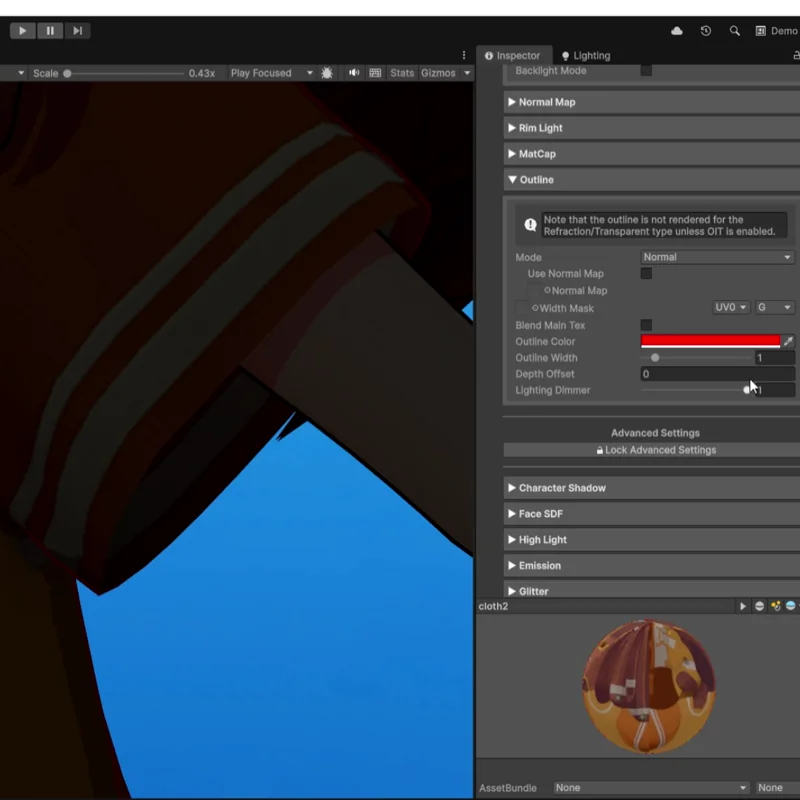
Task: Click the eyedropper next to Outline Color
Action: [x=788, y=341]
